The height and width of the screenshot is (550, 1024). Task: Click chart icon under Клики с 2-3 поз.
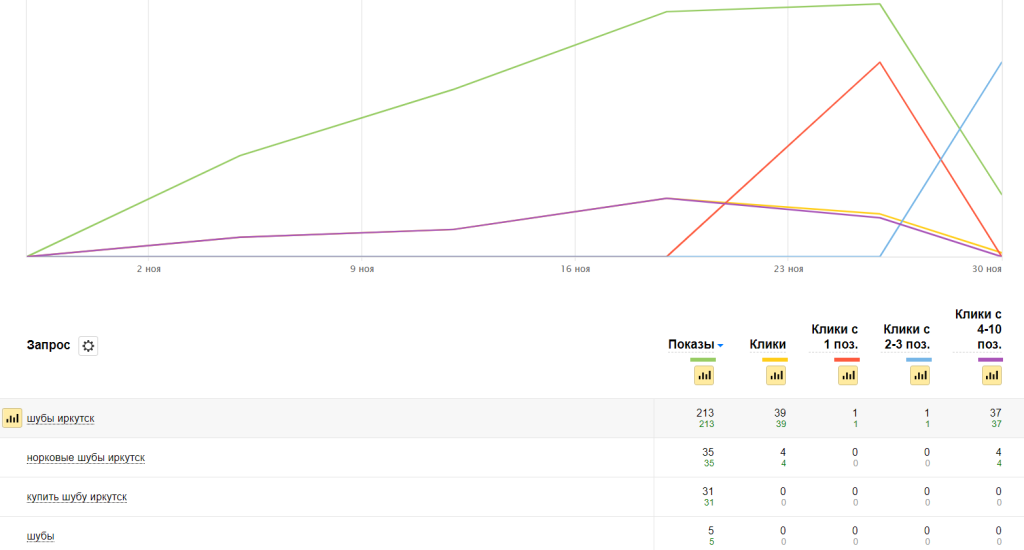pos(920,375)
